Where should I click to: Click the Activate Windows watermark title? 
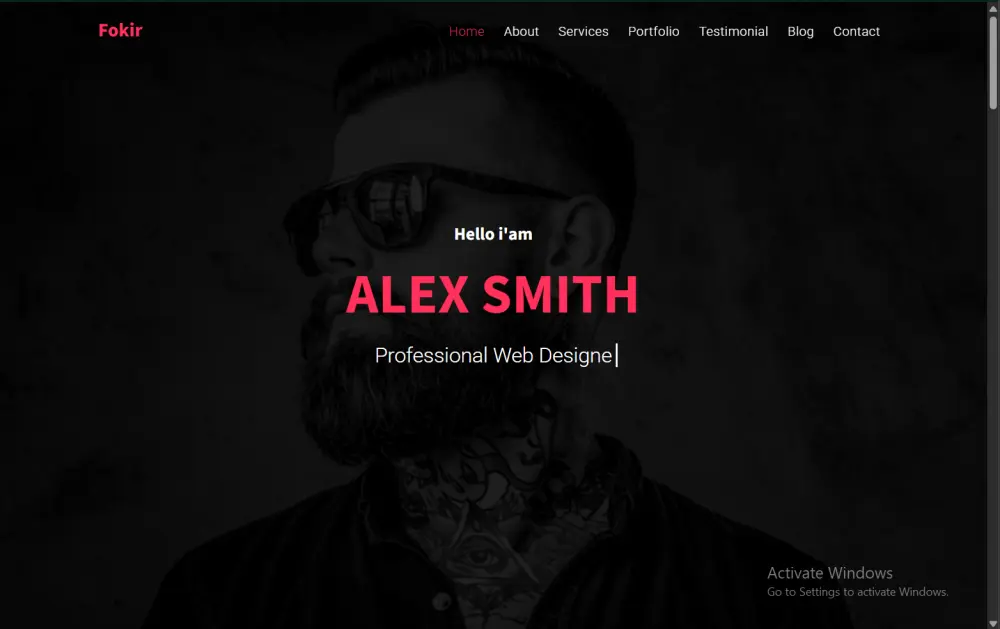830,573
